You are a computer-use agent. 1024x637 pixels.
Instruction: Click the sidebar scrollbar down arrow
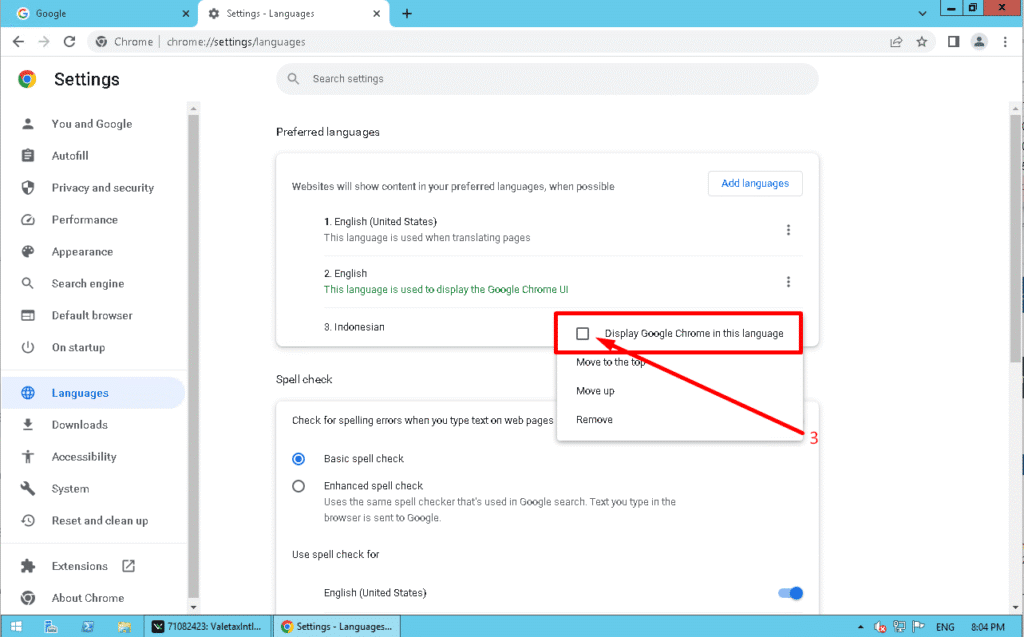[x=193, y=607]
